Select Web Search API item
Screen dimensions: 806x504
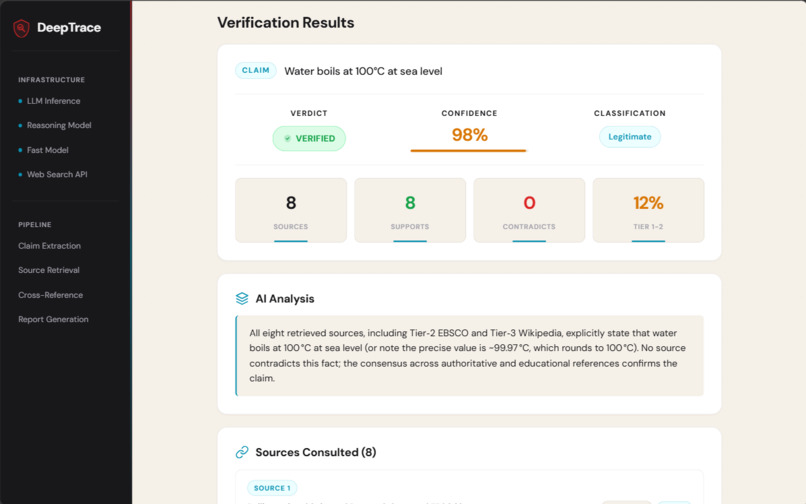point(57,174)
